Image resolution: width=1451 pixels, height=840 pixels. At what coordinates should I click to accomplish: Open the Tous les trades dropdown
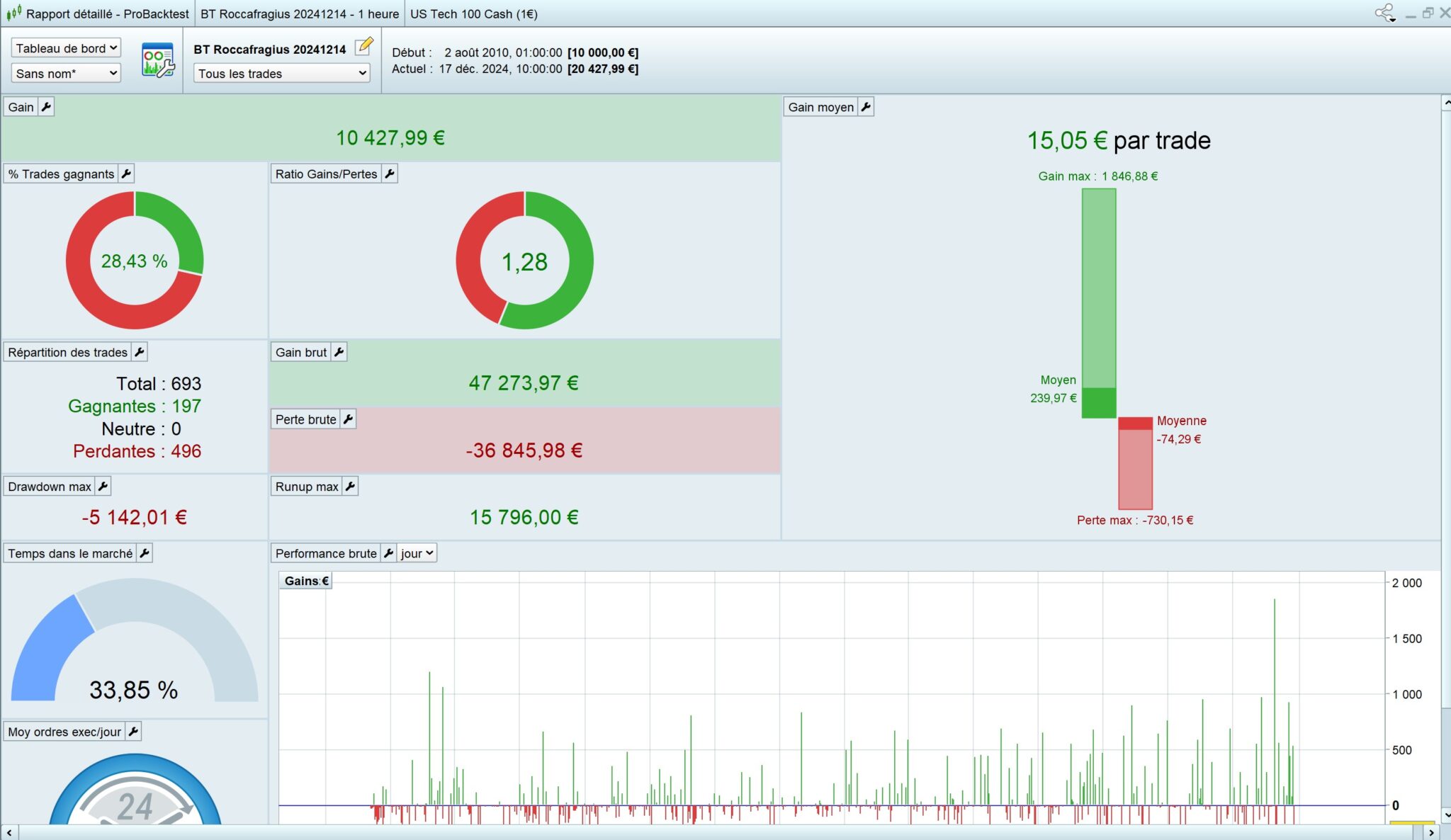pos(282,73)
